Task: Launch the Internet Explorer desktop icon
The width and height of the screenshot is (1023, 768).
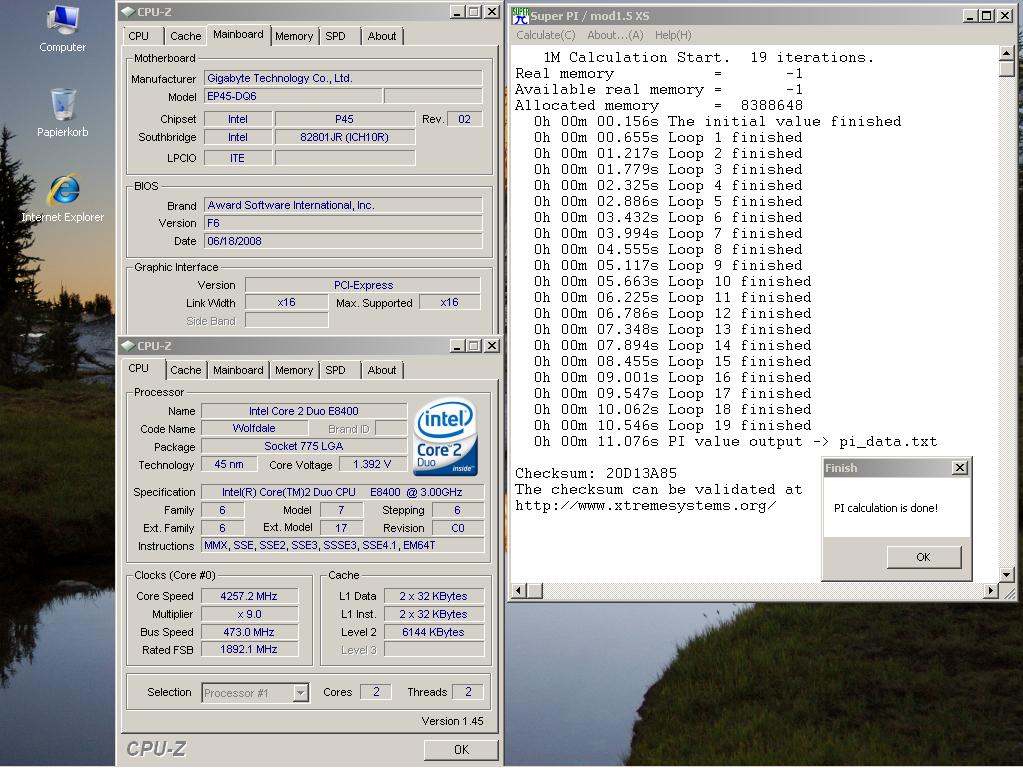Action: (63, 198)
